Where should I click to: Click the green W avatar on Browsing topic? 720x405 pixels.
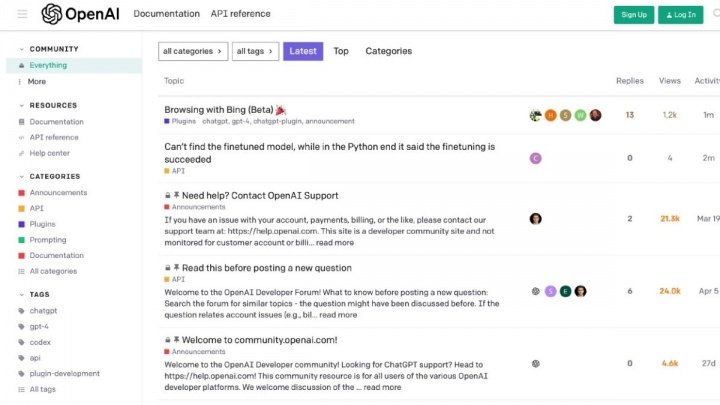[x=580, y=115]
